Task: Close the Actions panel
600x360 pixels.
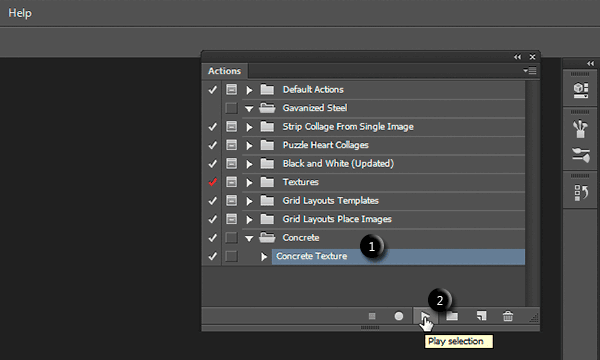Action: coord(532,57)
